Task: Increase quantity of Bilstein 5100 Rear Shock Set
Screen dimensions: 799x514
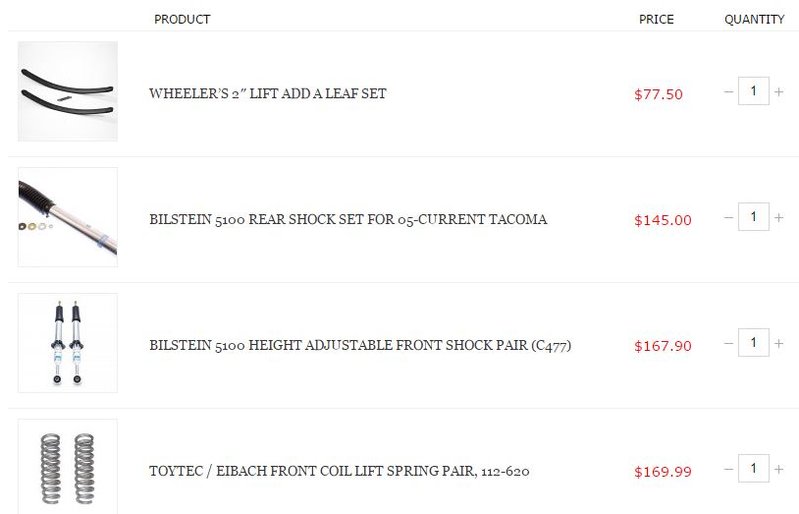Action: click(779, 218)
